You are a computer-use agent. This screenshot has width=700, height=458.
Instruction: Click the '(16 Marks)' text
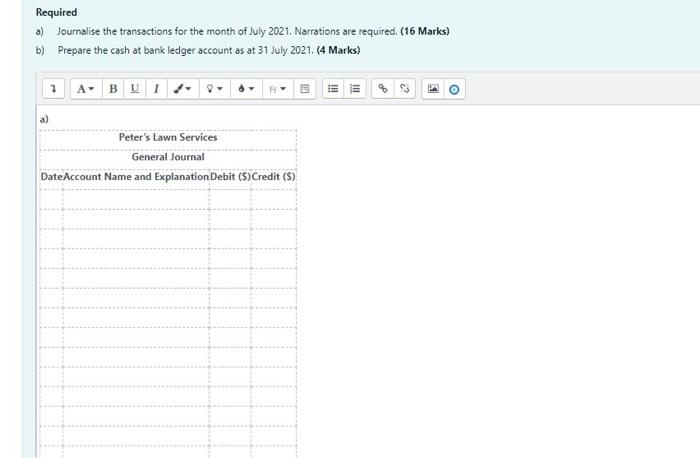pyautogui.click(x=425, y=31)
